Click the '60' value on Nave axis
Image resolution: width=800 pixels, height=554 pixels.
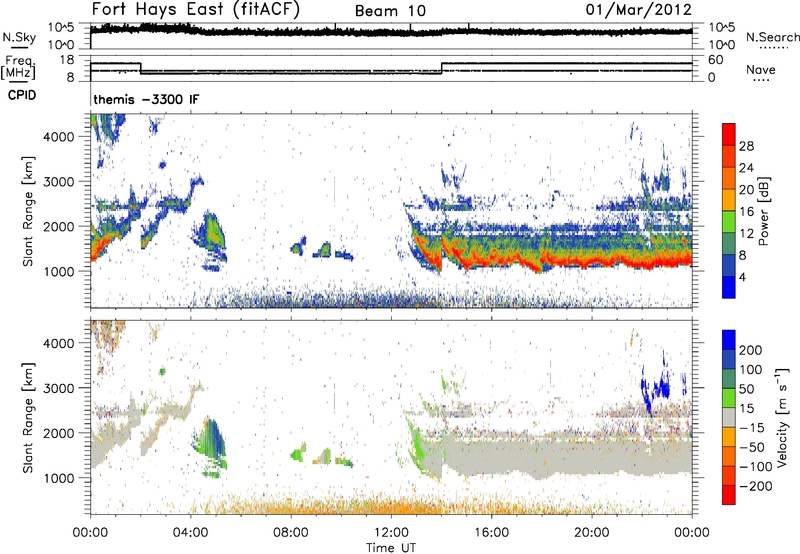(715, 60)
